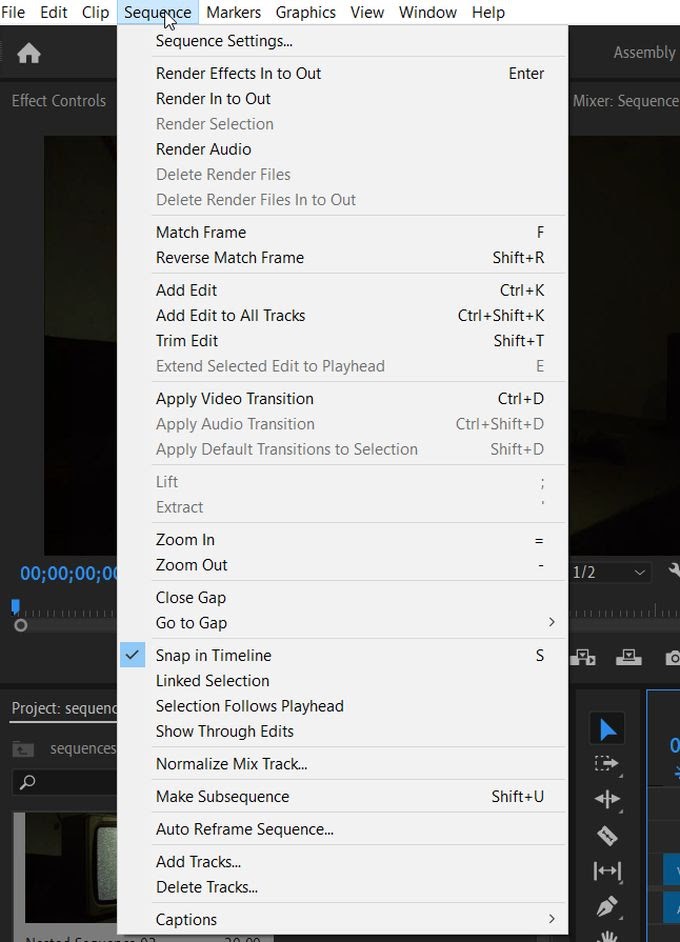The width and height of the screenshot is (680, 942).
Task: Click the Export Frame camera icon
Action: pyautogui.click(x=674, y=657)
